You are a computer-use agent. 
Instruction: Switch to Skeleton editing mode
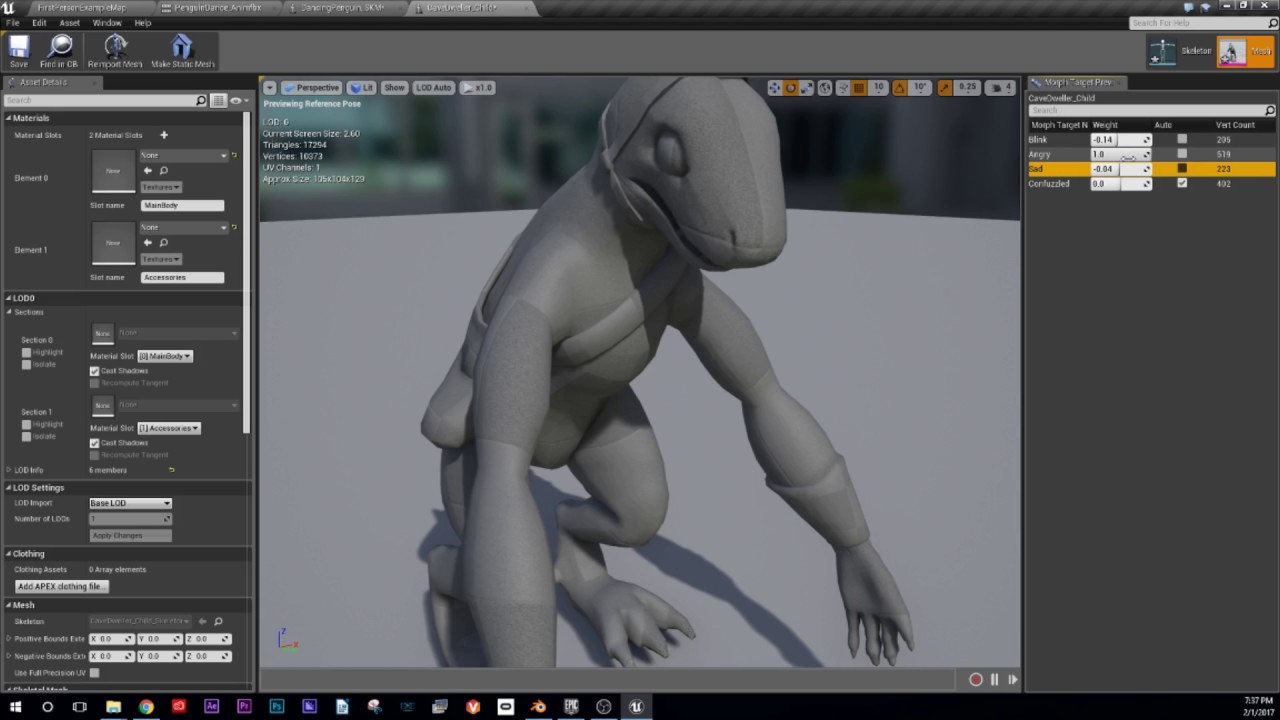click(x=1179, y=51)
